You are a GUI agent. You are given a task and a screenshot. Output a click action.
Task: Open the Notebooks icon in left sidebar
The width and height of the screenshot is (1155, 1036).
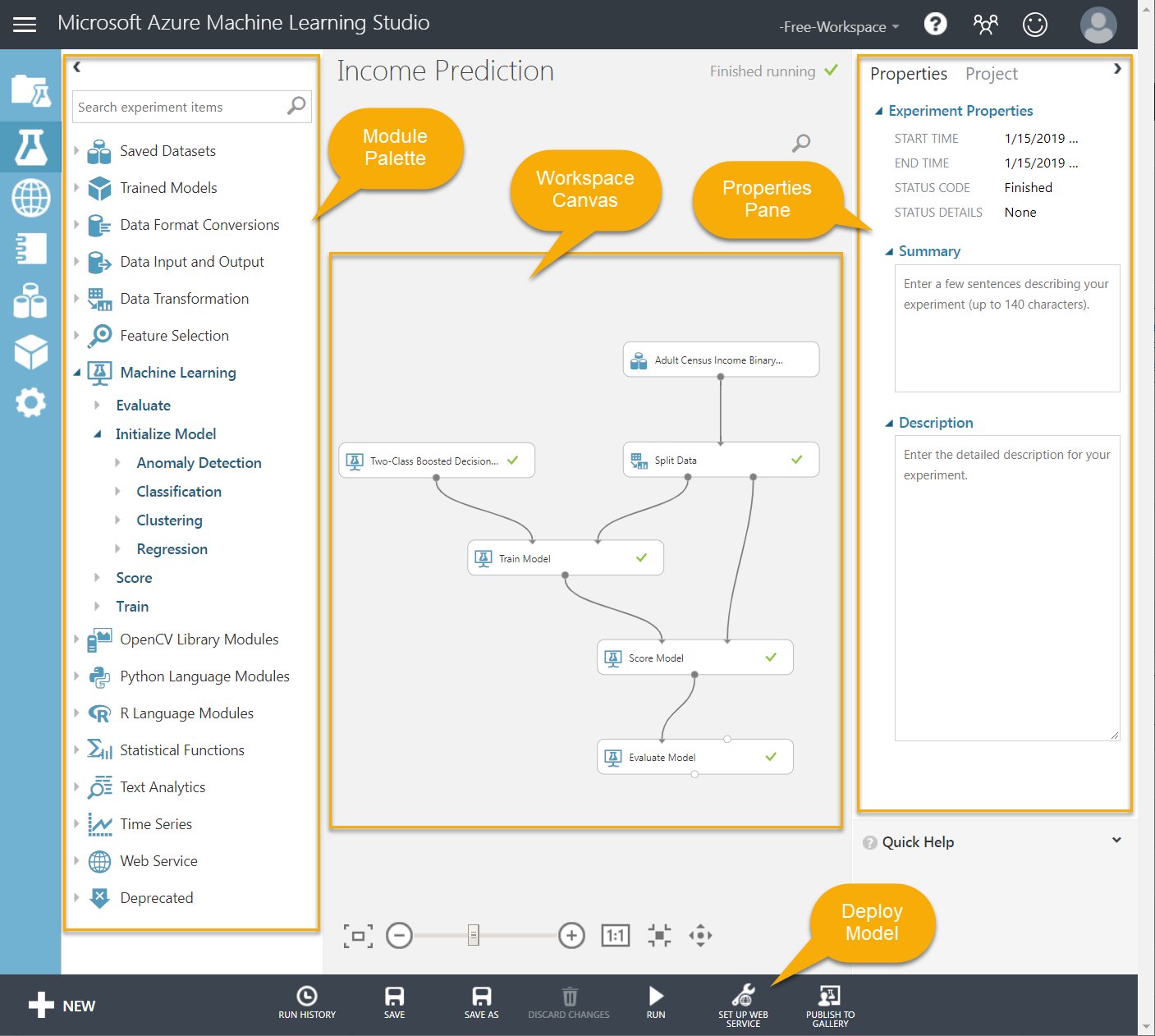click(x=31, y=249)
